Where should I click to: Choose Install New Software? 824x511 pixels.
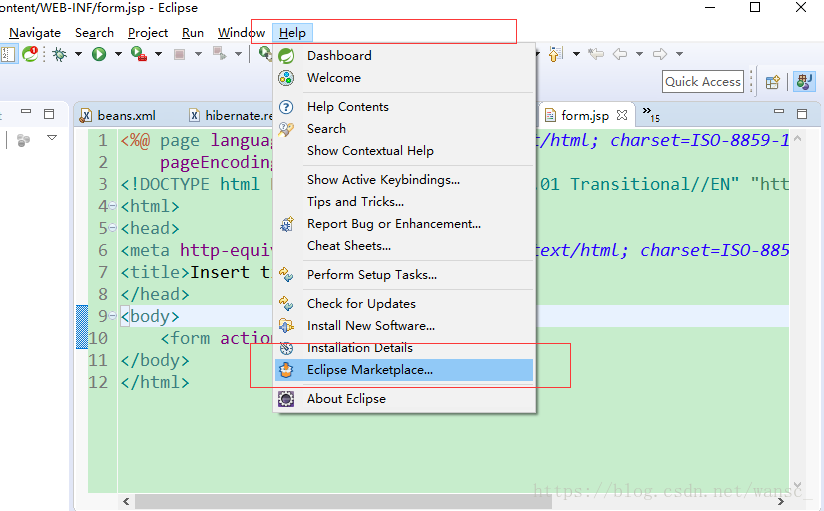404,326
